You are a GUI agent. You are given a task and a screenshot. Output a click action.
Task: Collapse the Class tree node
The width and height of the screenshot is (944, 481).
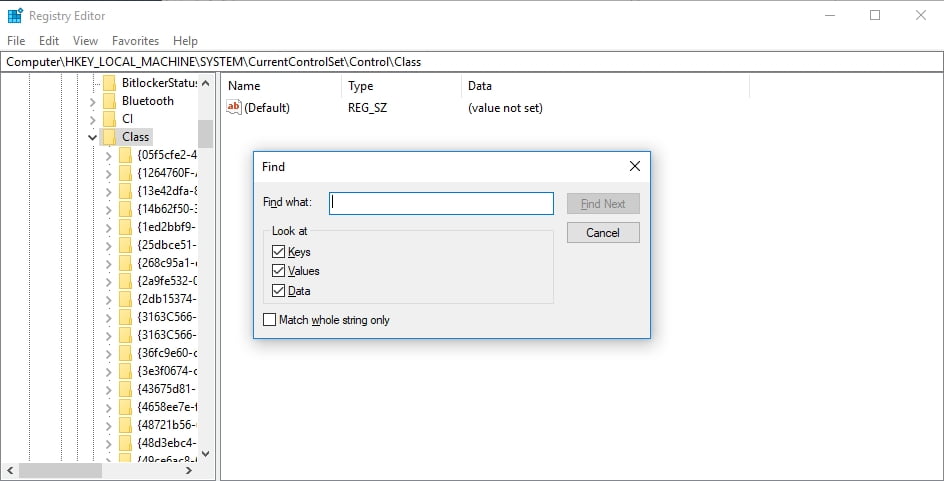(x=92, y=137)
